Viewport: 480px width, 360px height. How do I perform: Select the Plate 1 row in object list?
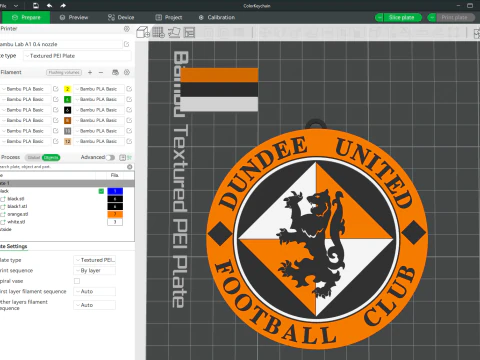67,183
